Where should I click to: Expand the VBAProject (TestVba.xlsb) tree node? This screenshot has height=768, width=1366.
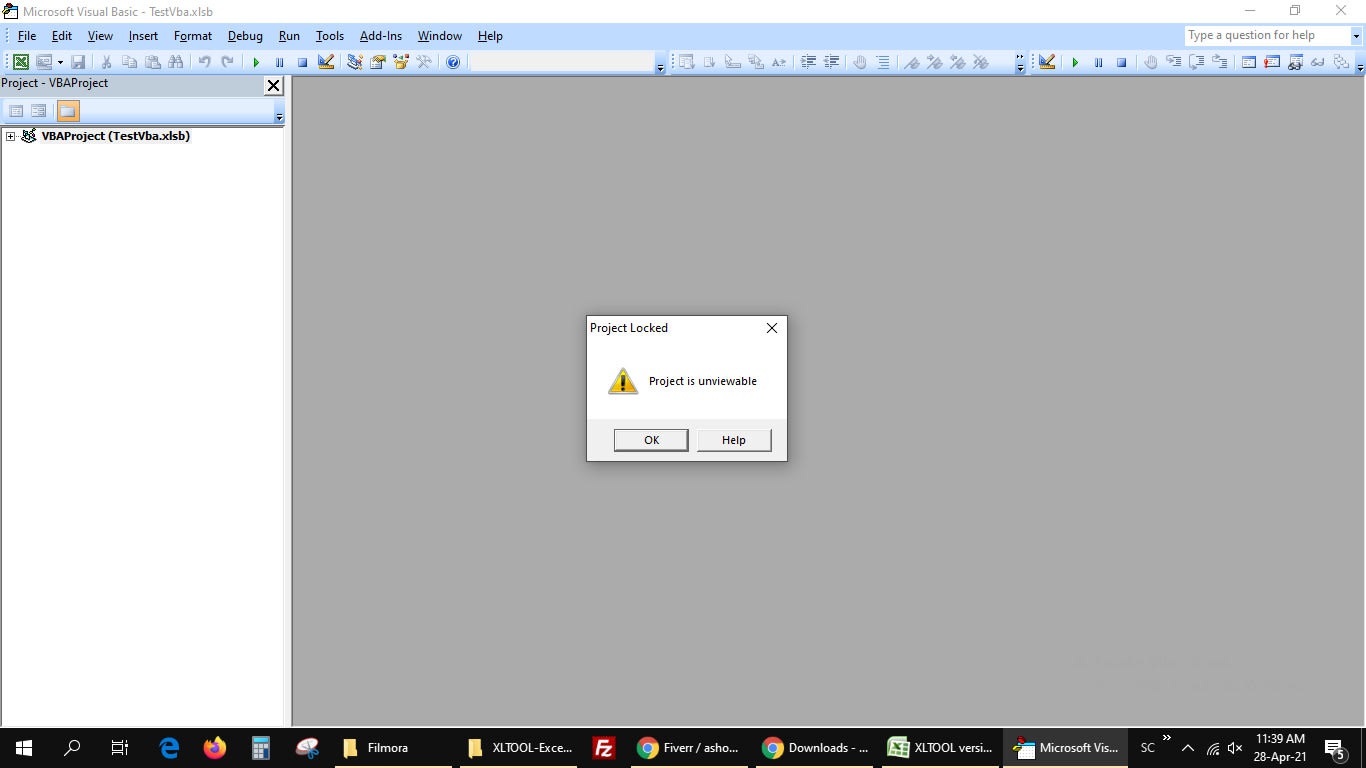click(10, 136)
